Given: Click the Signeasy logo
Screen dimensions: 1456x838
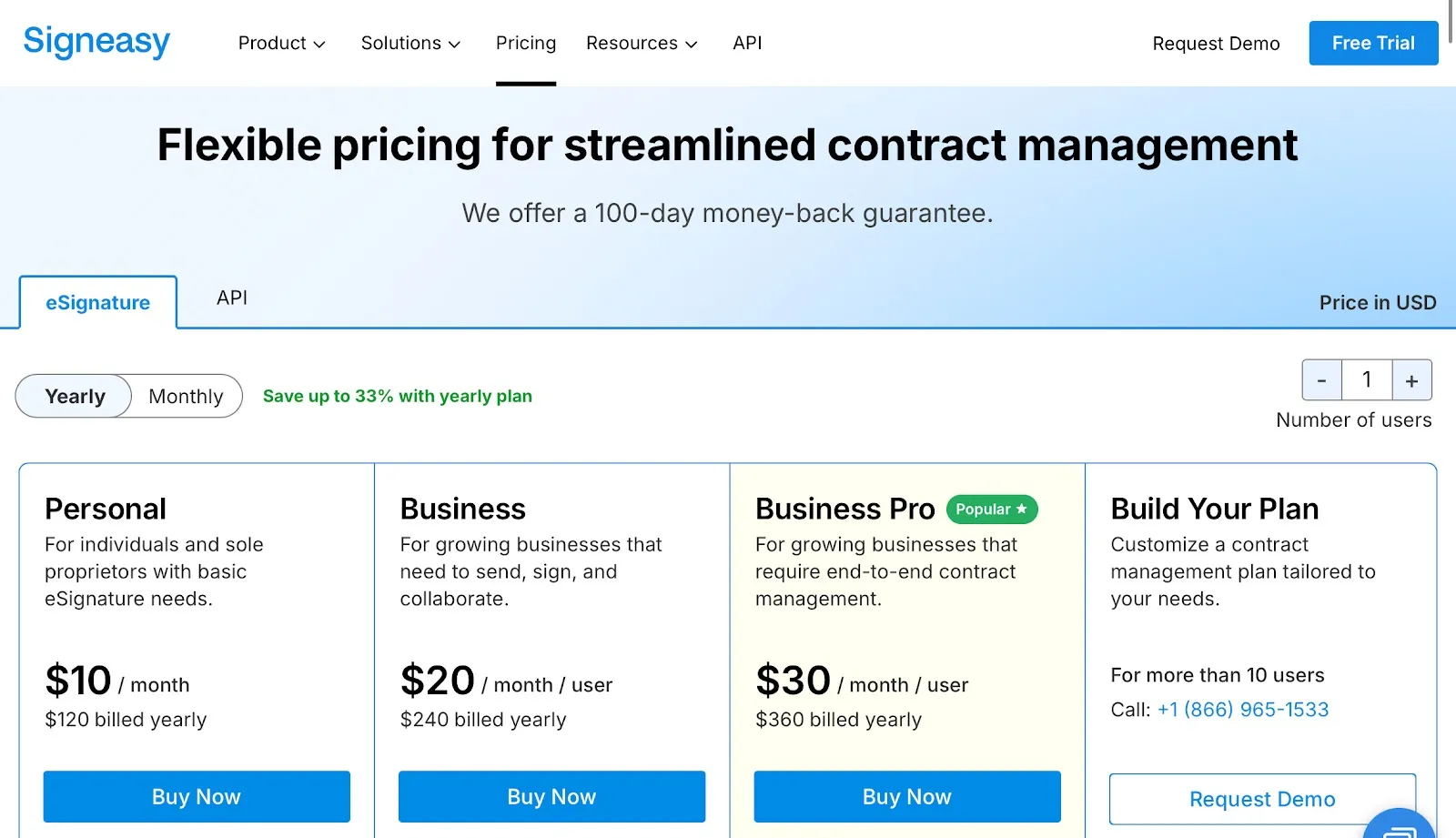Looking at the screenshot, I should coord(96,41).
